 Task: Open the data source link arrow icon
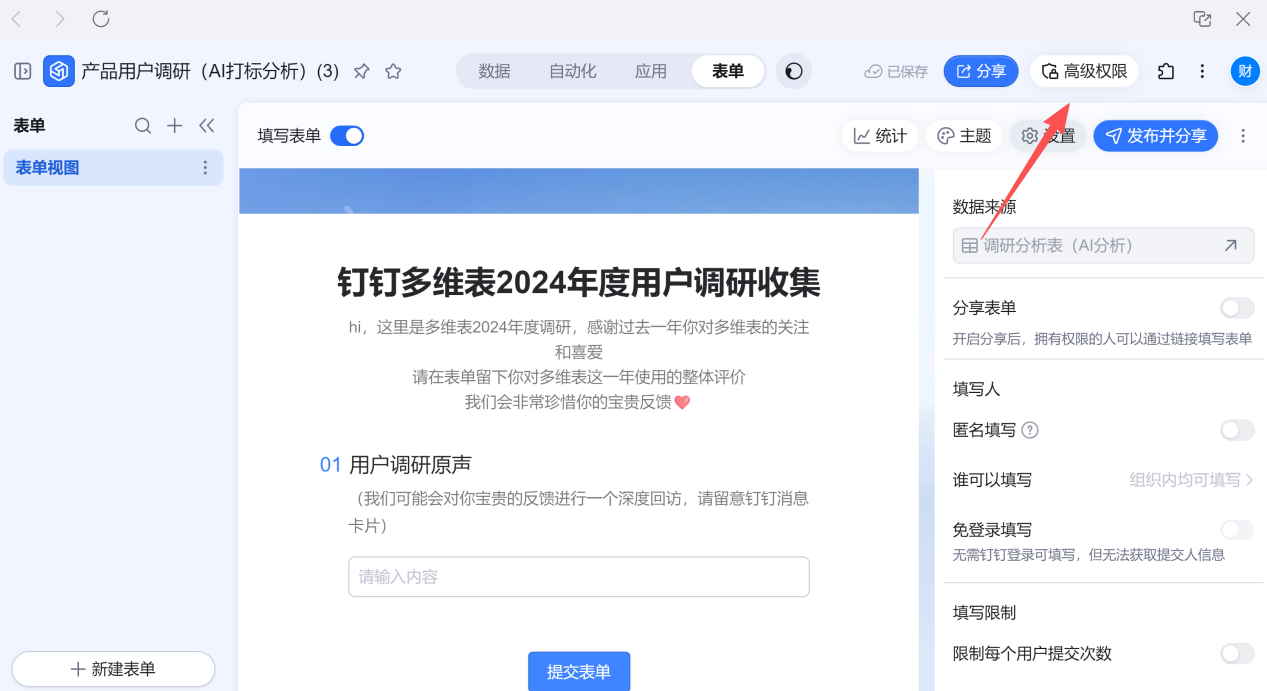click(x=1230, y=245)
